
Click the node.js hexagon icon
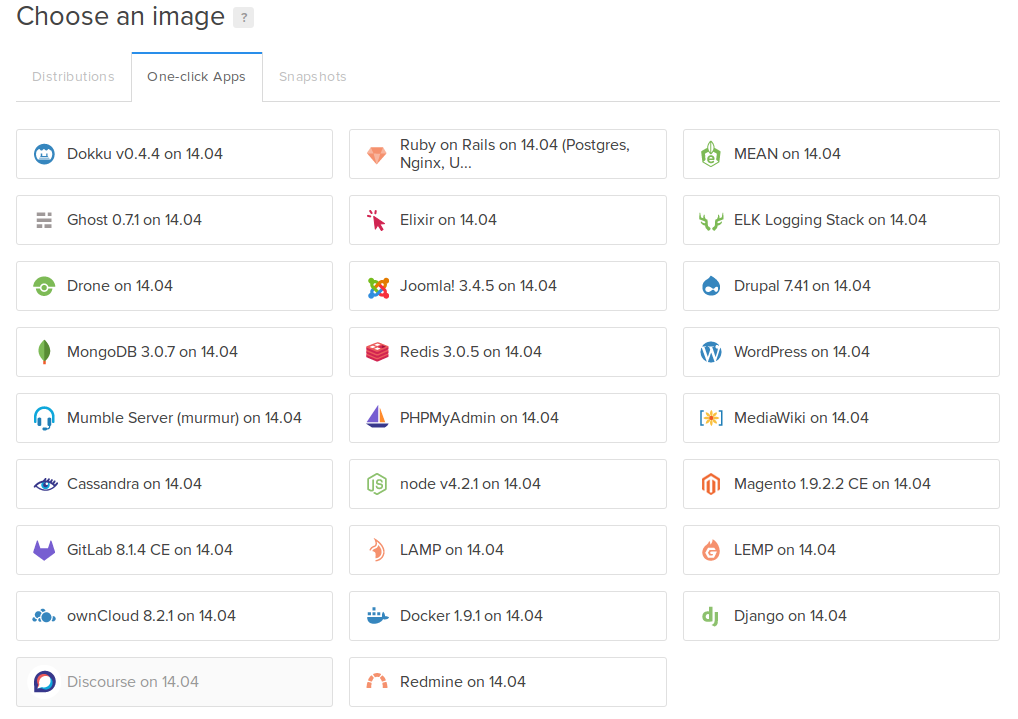[x=377, y=484]
